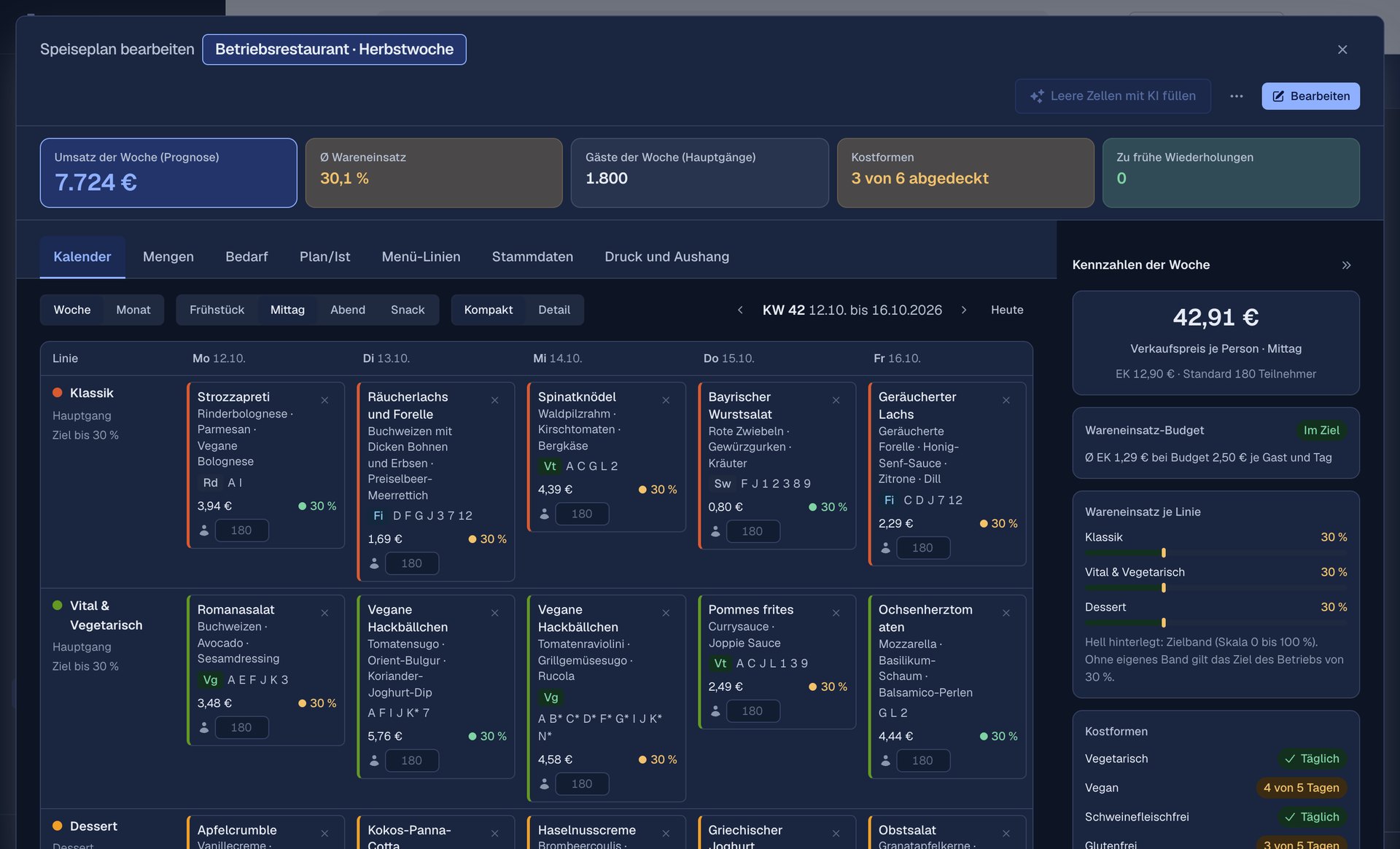Screen dimensions: 1400x849
Task: Select the Abend meal filter
Action: [x=348, y=310]
